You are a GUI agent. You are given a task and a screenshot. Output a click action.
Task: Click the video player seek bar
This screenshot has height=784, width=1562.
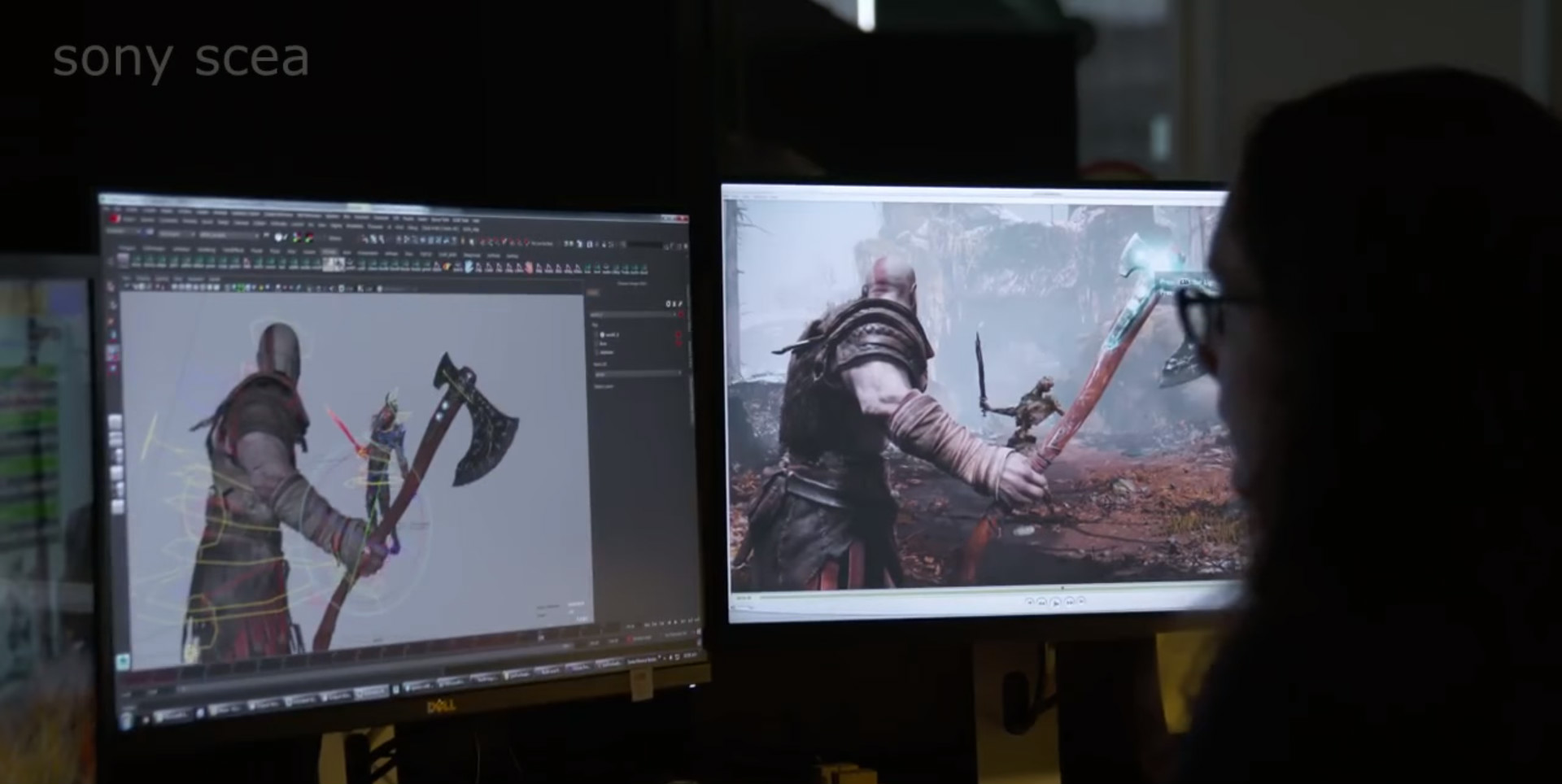1001,591
